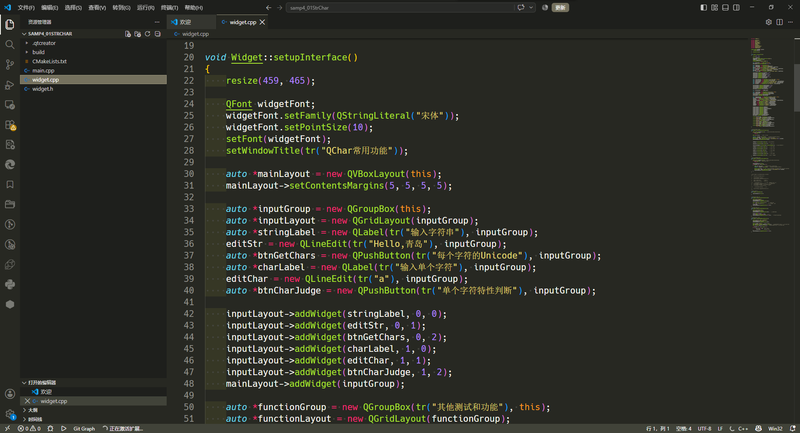
Task: Open the Remote Explorer view
Action: click(x=10, y=105)
